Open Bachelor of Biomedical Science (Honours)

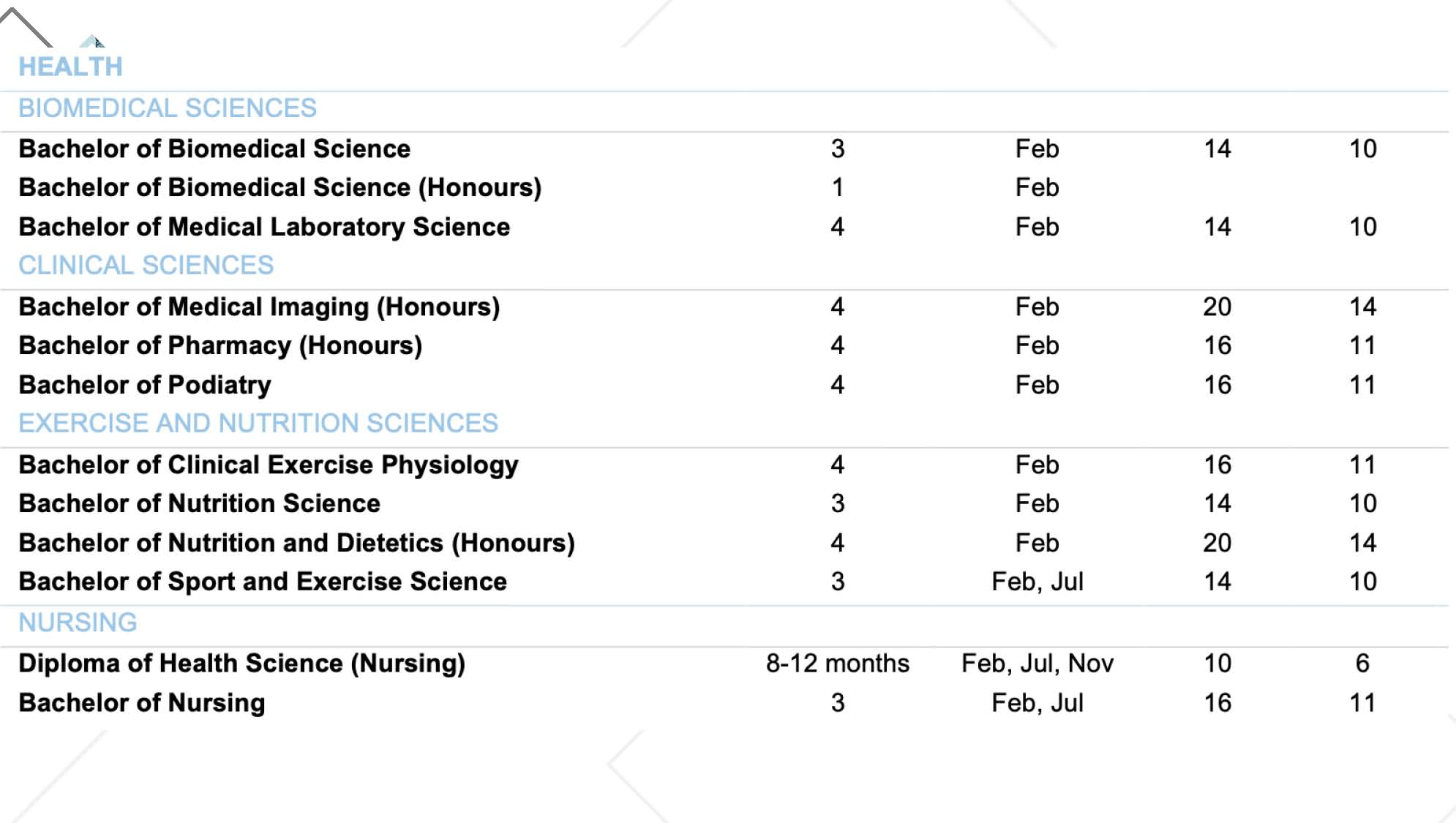click(x=279, y=188)
